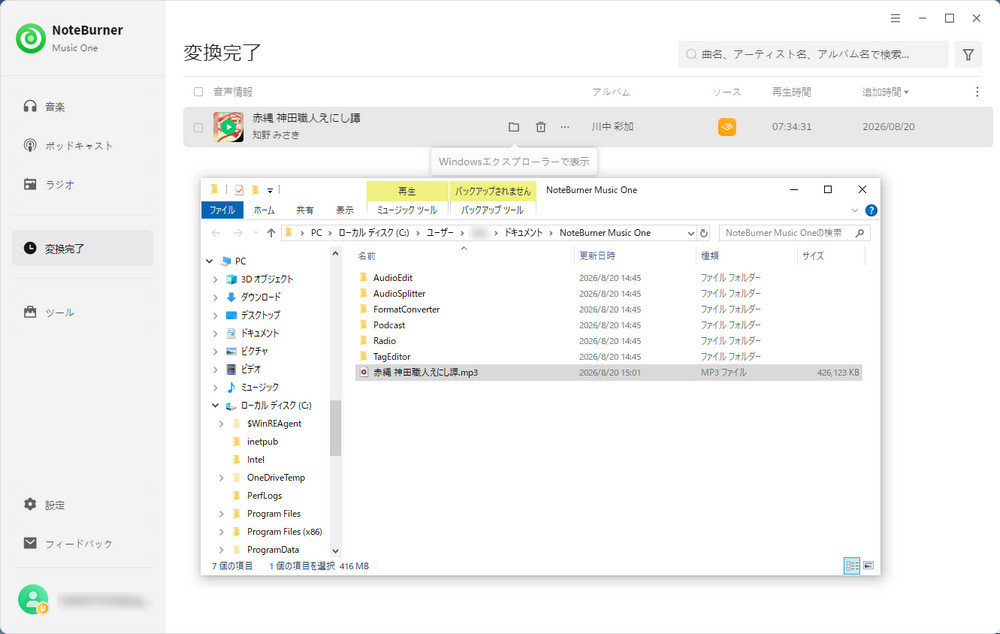Play the track via album art button
The height and width of the screenshot is (634, 1000).
pyautogui.click(x=228, y=127)
